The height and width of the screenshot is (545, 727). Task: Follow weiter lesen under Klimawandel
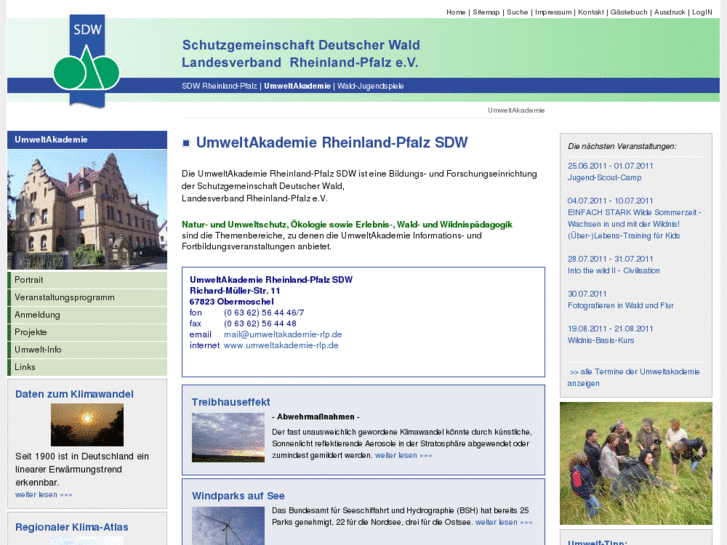coord(44,494)
